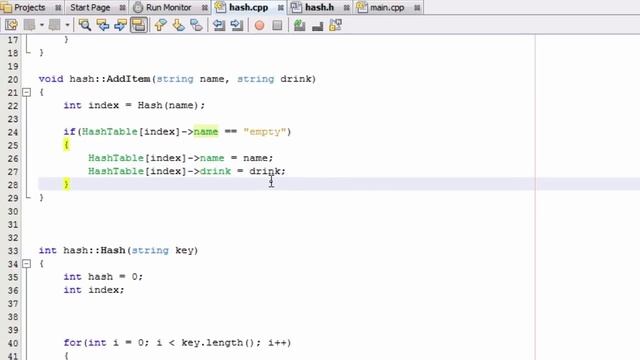Close the Start Page tab

(122, 8)
